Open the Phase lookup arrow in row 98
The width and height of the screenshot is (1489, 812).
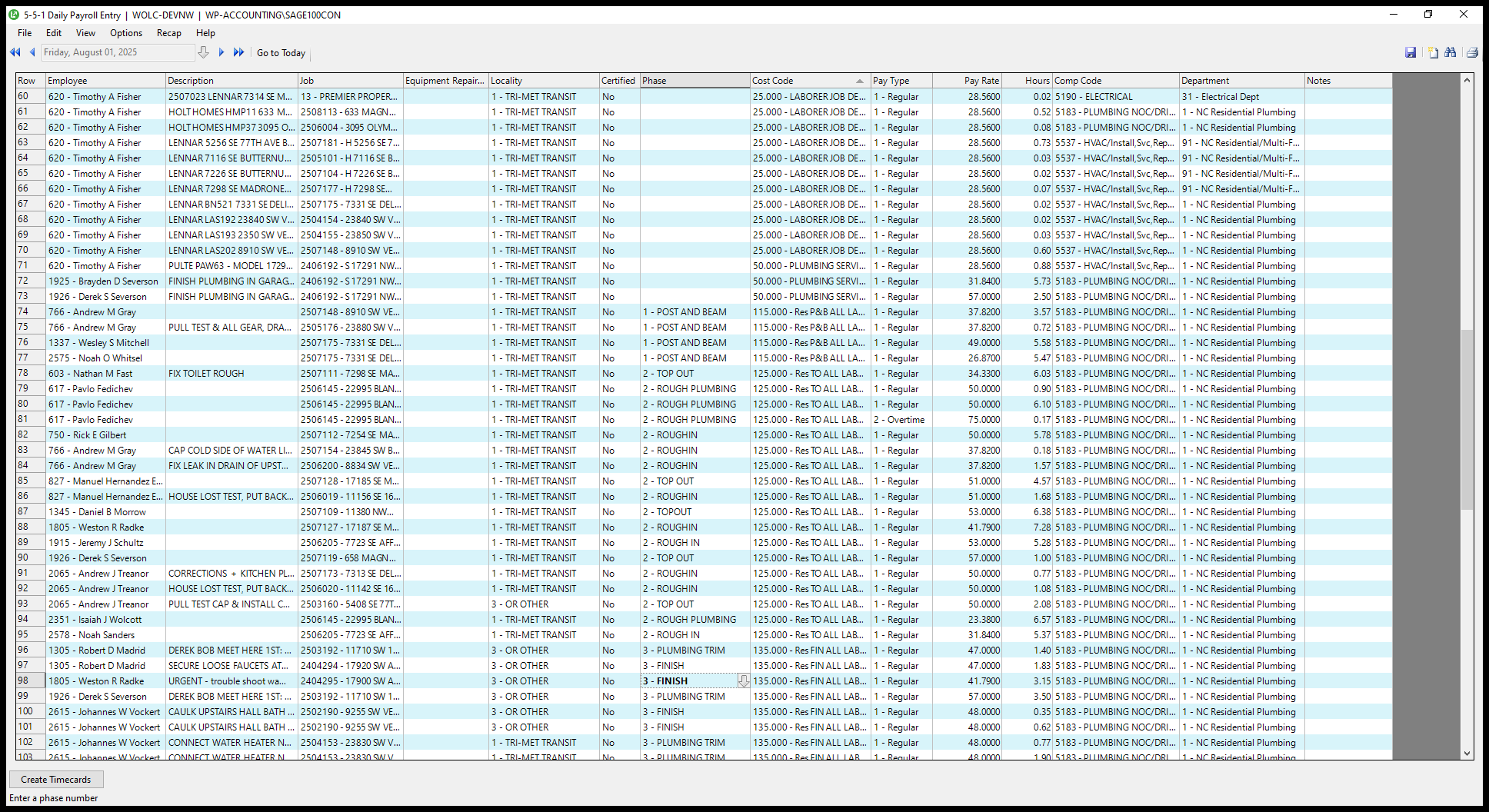[x=743, y=681]
